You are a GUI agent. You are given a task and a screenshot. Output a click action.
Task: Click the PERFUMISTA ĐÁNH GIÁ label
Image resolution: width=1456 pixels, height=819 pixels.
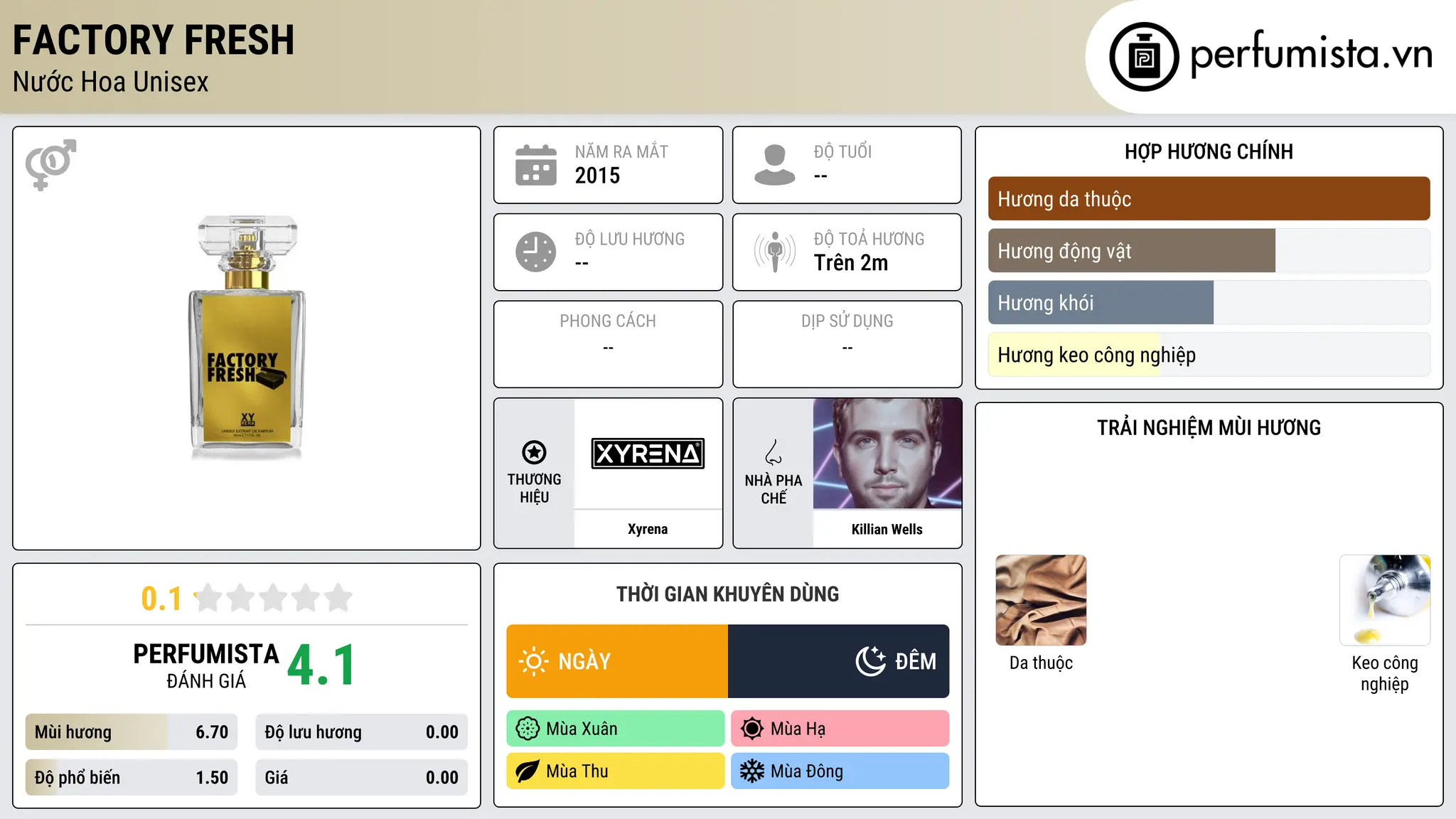pyautogui.click(x=206, y=665)
